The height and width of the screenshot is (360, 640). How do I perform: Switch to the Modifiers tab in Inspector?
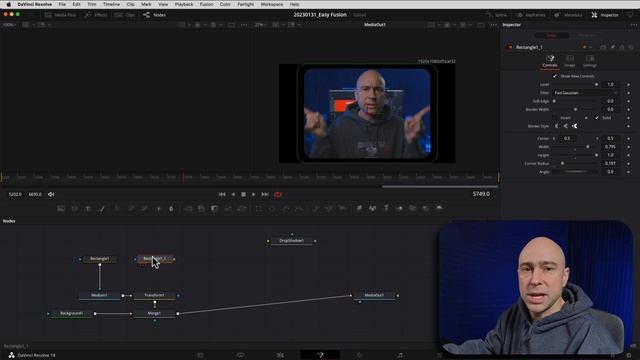[x=588, y=36]
